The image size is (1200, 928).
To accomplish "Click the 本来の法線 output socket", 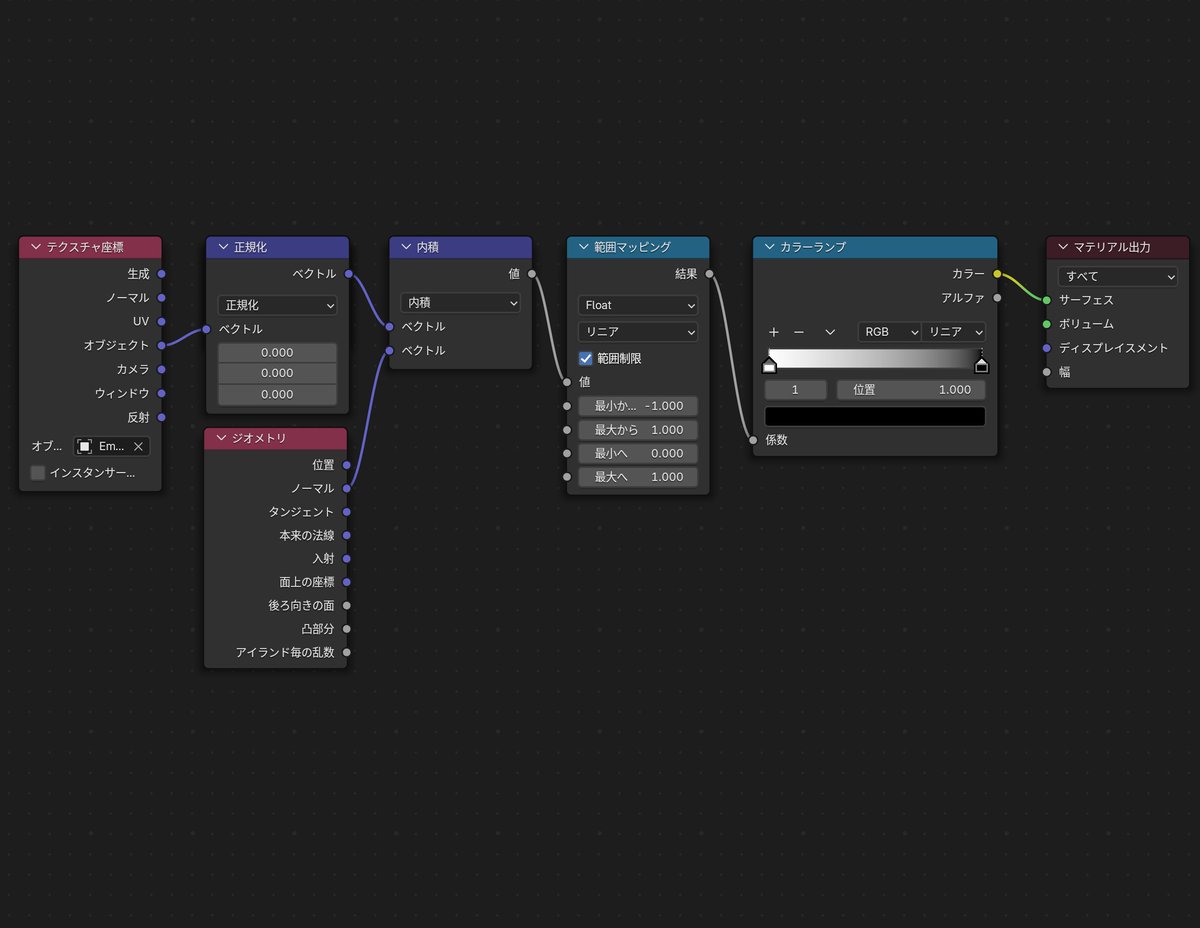I will pyautogui.click(x=347, y=535).
